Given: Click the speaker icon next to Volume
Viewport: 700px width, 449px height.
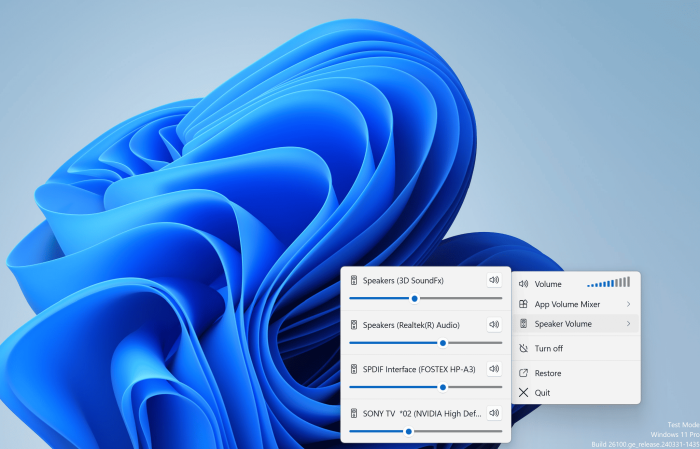Looking at the screenshot, I should click(x=523, y=284).
